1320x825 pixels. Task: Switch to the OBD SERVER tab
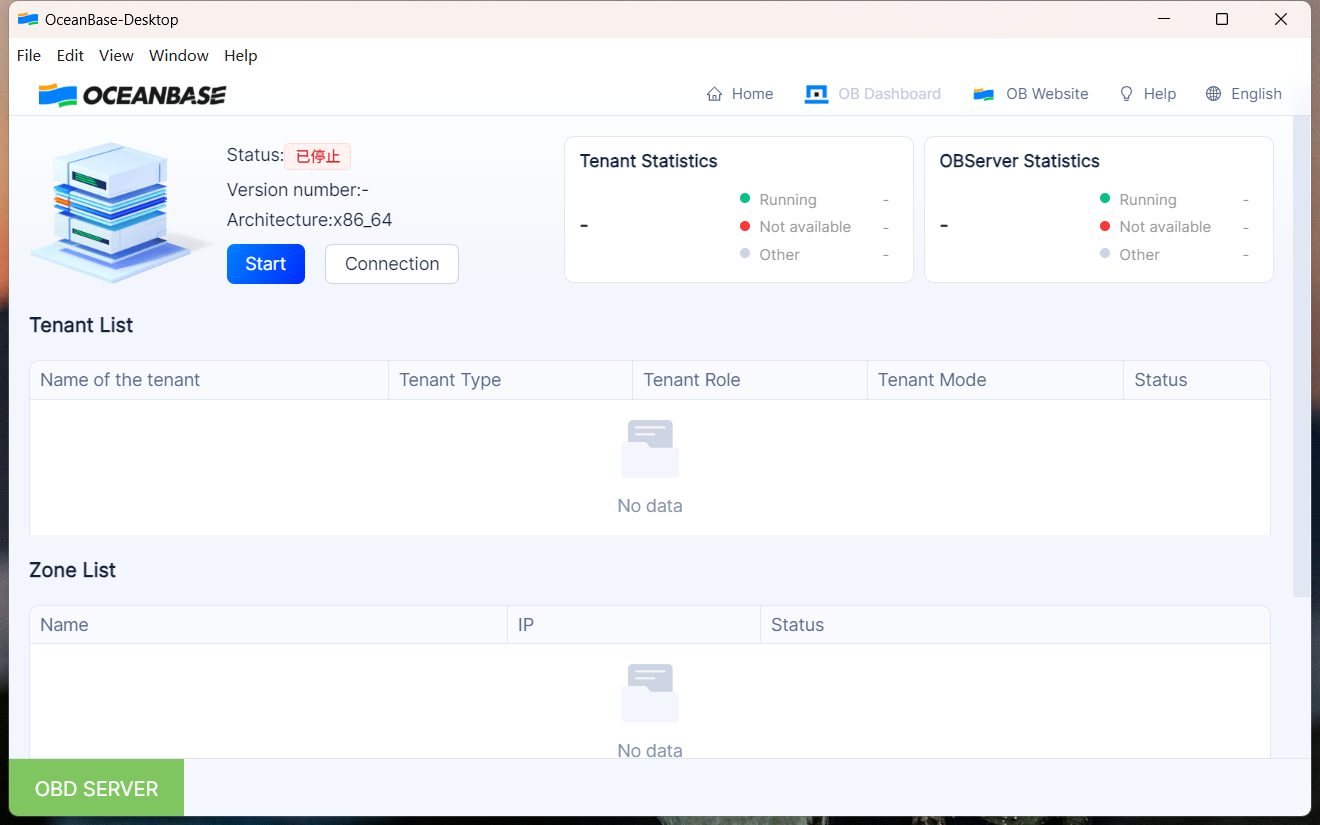click(96, 788)
